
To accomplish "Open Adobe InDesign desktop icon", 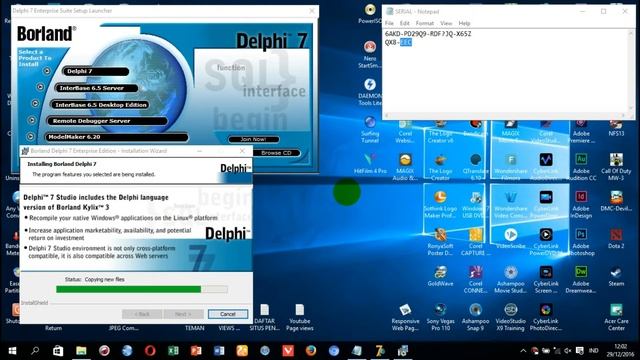I will pos(581,204).
